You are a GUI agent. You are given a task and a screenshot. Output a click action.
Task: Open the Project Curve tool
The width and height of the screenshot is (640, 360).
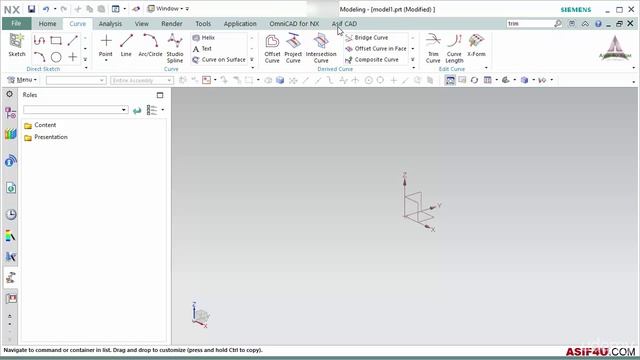point(293,48)
